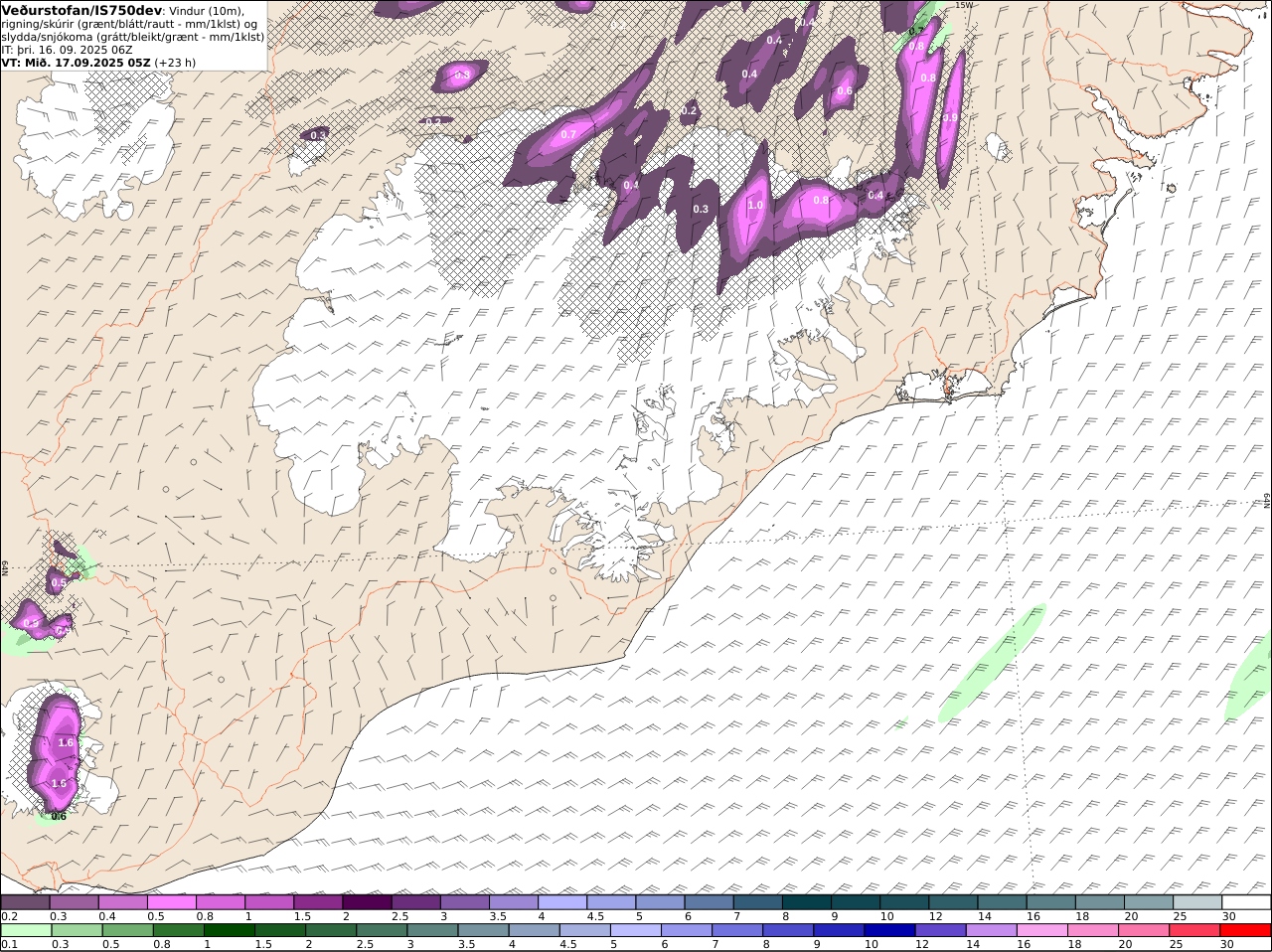This screenshot has width=1272, height=952.
Task: Click the '64N' latitude label on right edge
Action: (x=1267, y=501)
